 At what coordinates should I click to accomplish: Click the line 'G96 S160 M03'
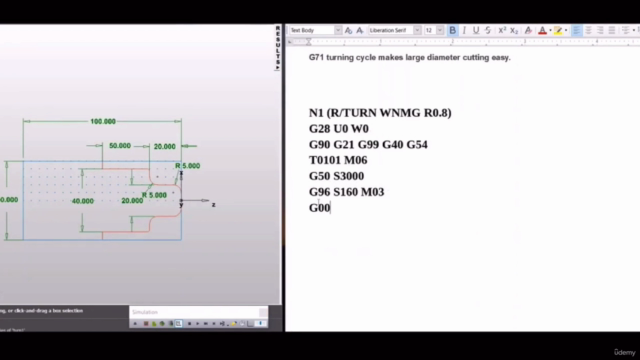click(347, 192)
